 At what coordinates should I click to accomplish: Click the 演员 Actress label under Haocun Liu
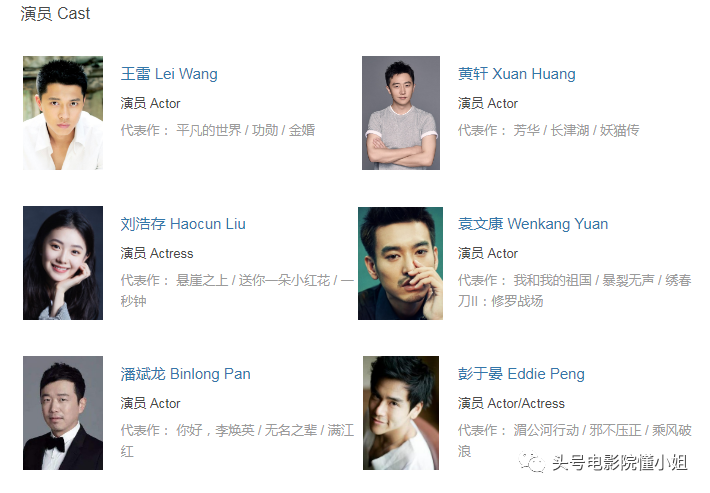[x=157, y=254]
